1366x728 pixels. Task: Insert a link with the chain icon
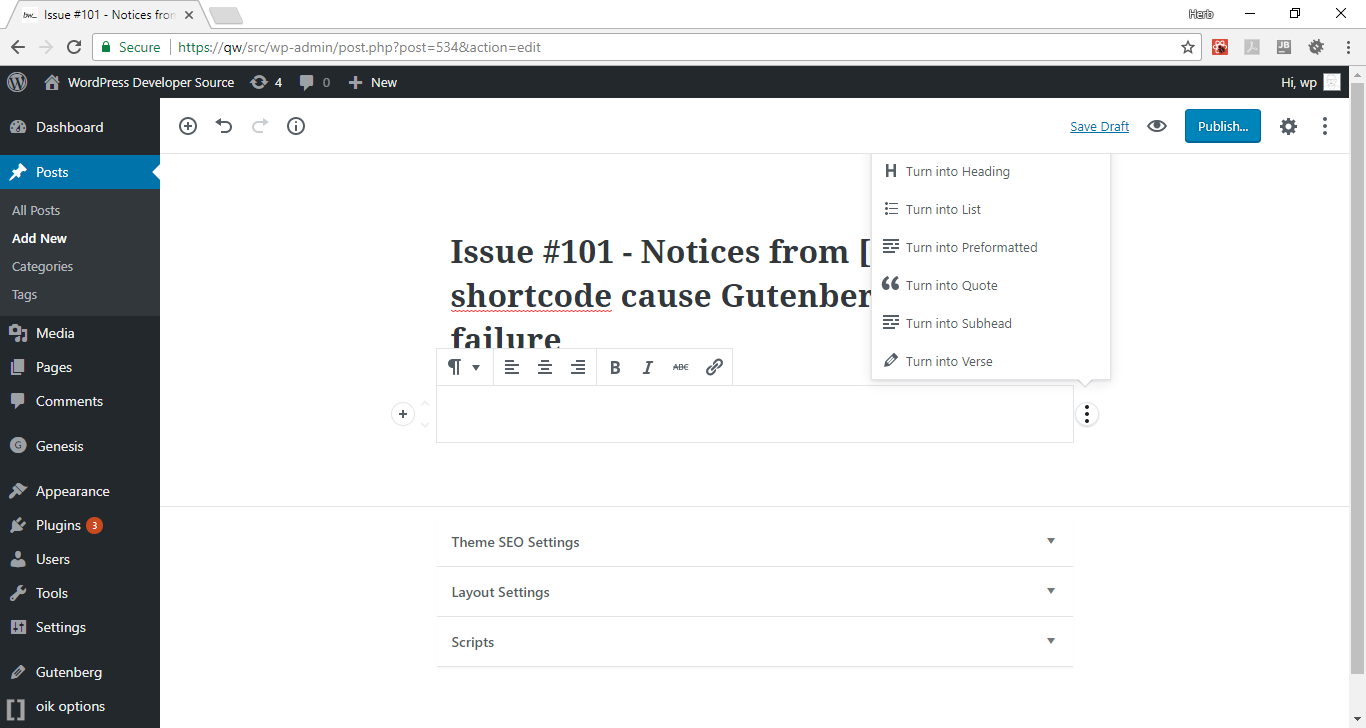(x=713, y=366)
